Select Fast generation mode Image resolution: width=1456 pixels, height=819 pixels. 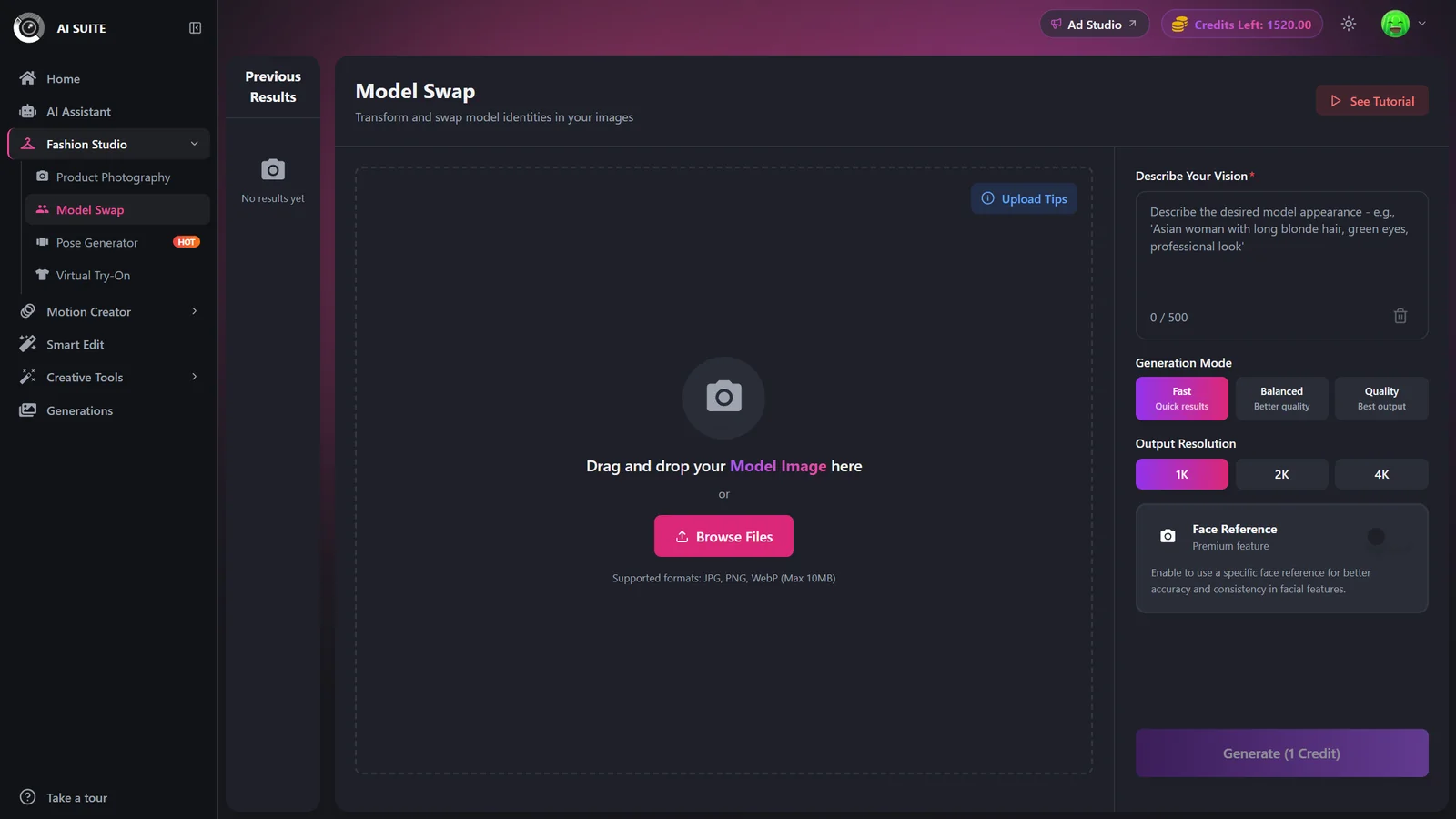tap(1181, 399)
